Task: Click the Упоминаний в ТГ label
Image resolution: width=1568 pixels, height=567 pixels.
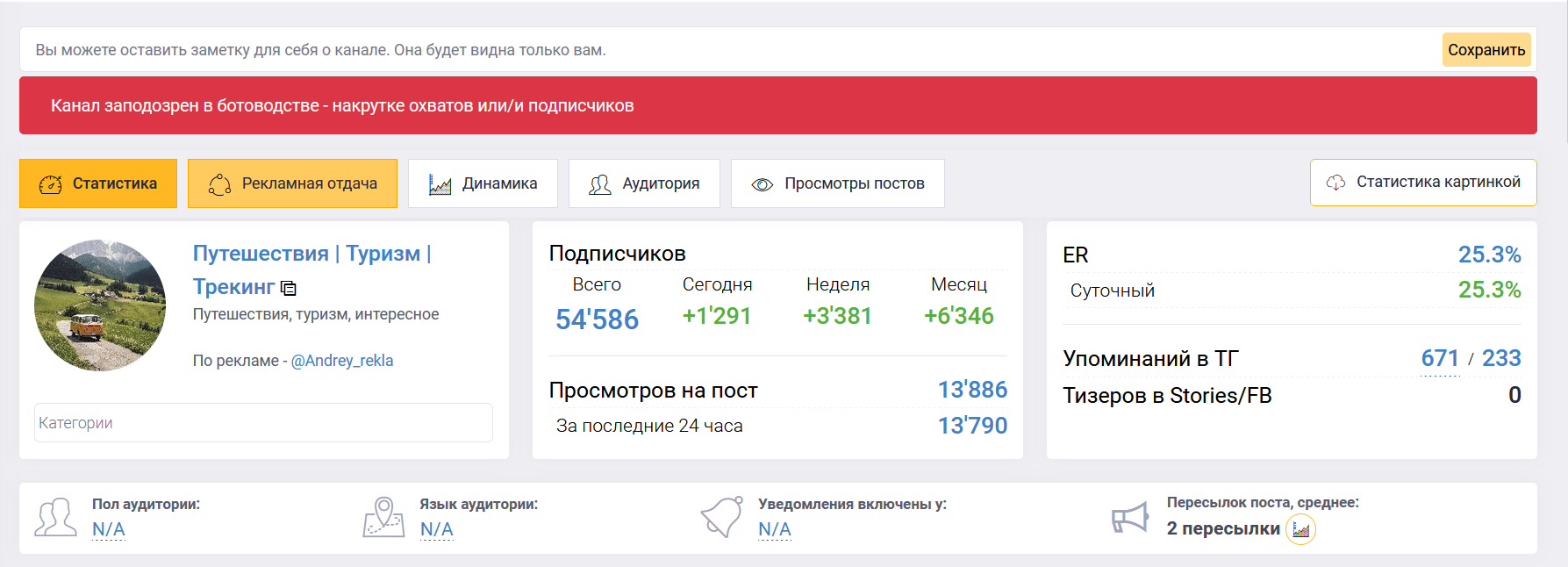Action: coord(1150,358)
